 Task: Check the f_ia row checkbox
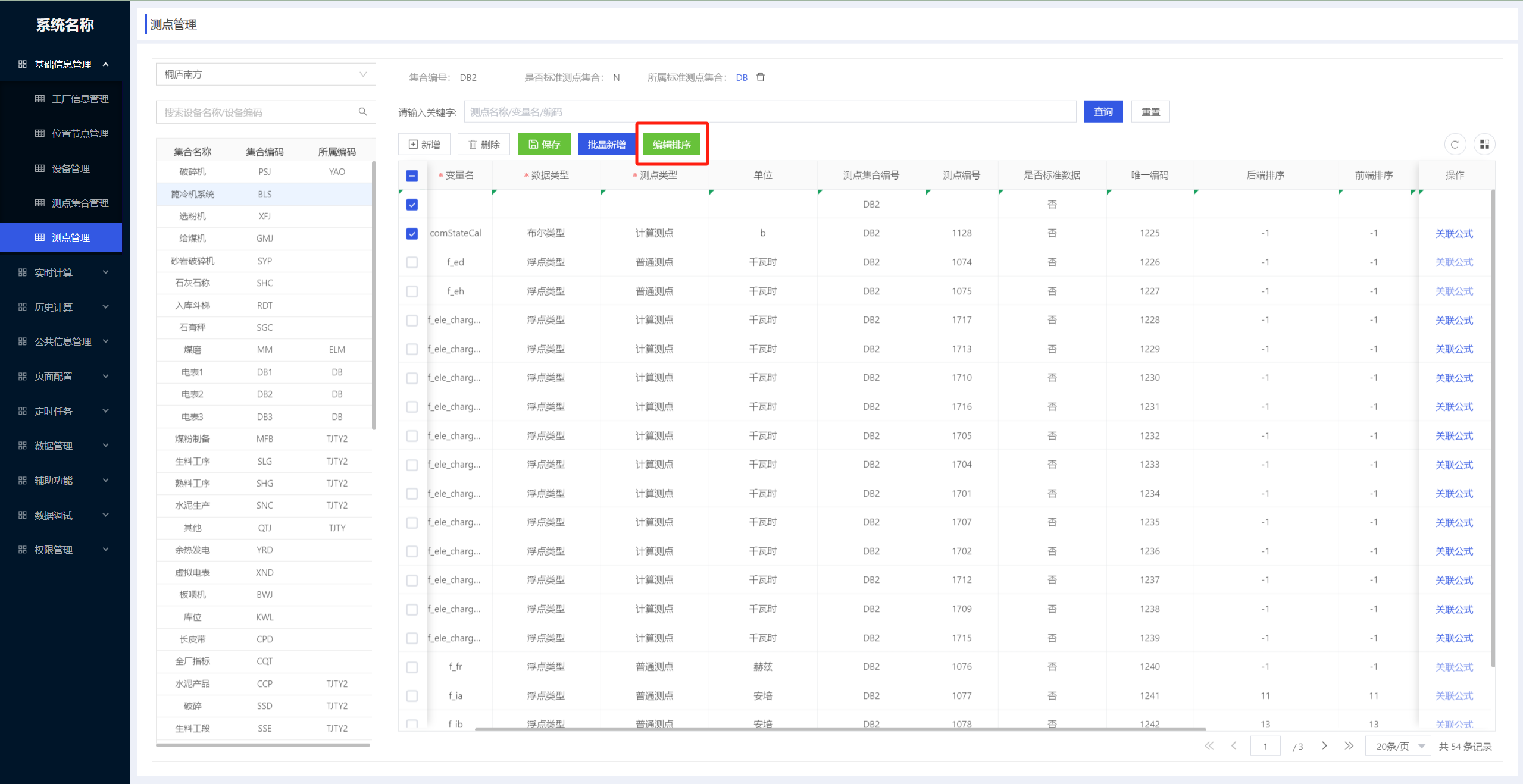pyautogui.click(x=412, y=696)
